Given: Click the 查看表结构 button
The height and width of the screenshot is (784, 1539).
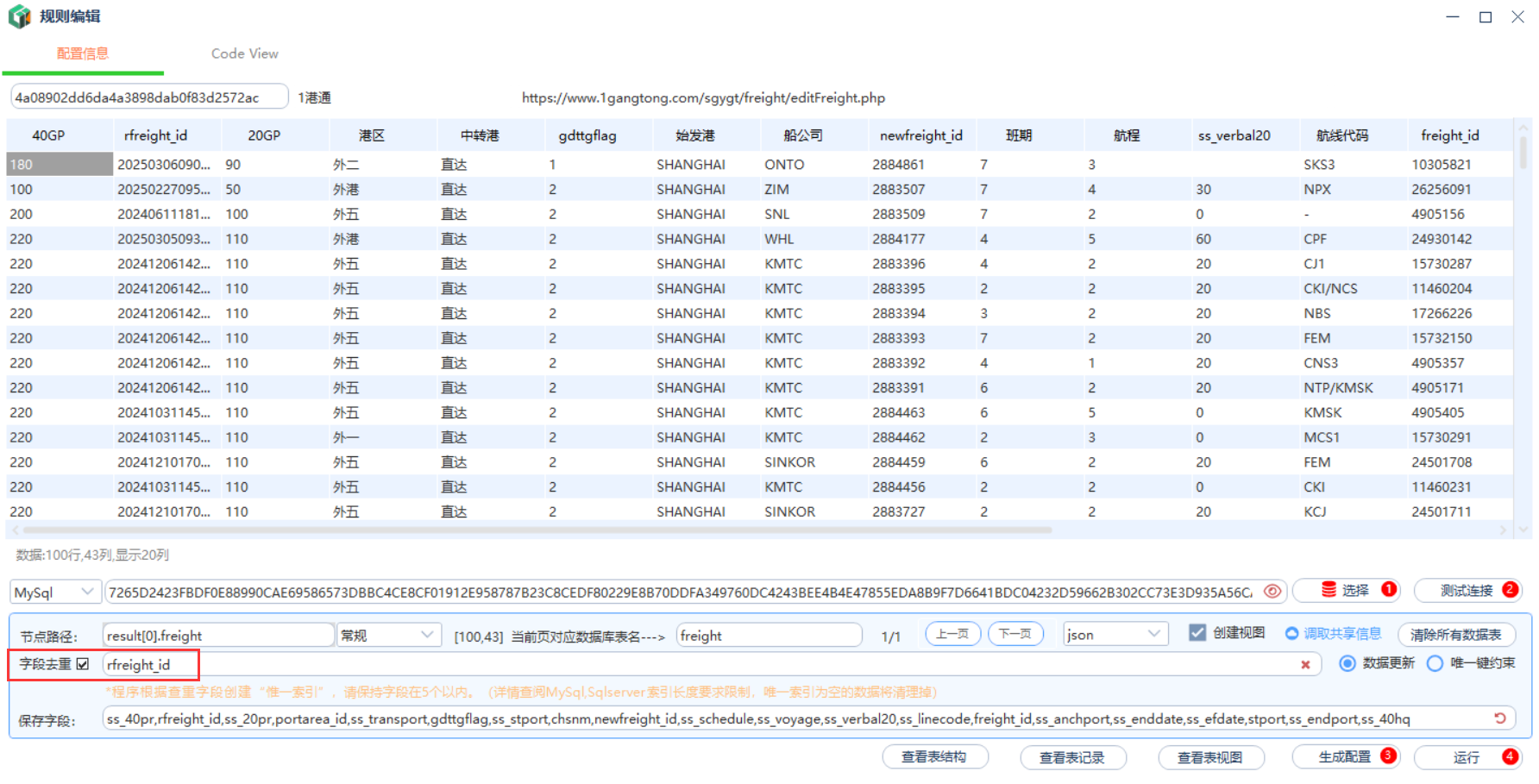Looking at the screenshot, I should tap(934, 757).
